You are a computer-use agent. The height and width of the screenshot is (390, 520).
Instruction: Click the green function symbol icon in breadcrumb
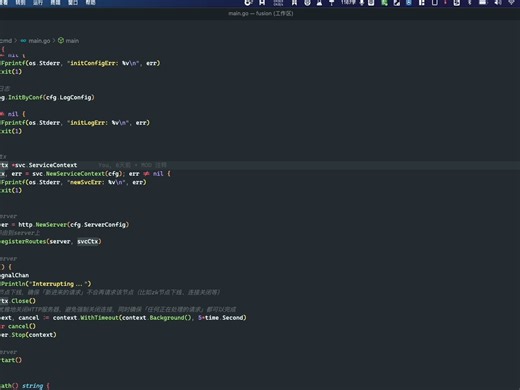tap(61, 40)
